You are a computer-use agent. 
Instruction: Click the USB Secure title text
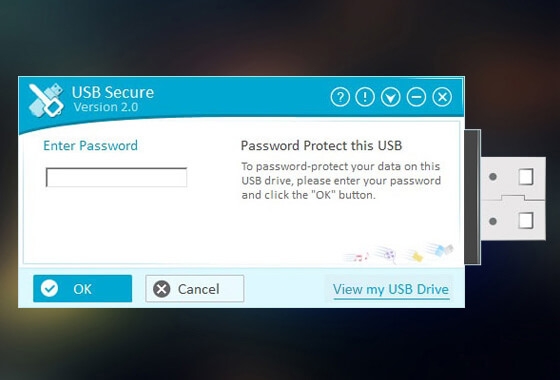113,92
